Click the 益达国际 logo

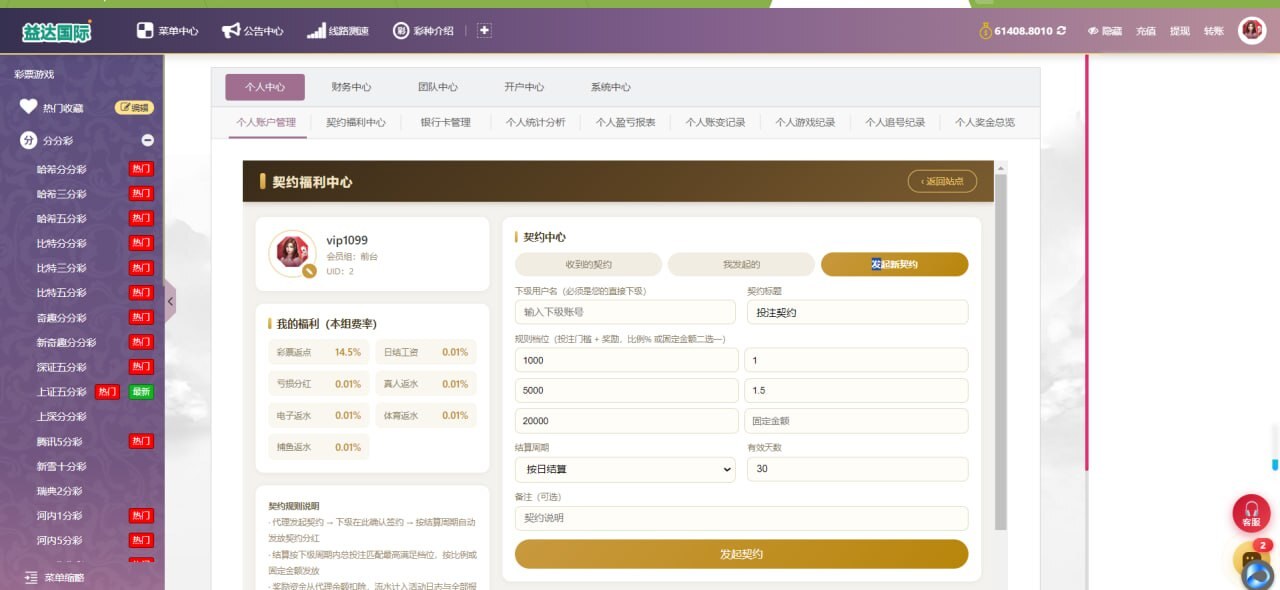coord(57,31)
